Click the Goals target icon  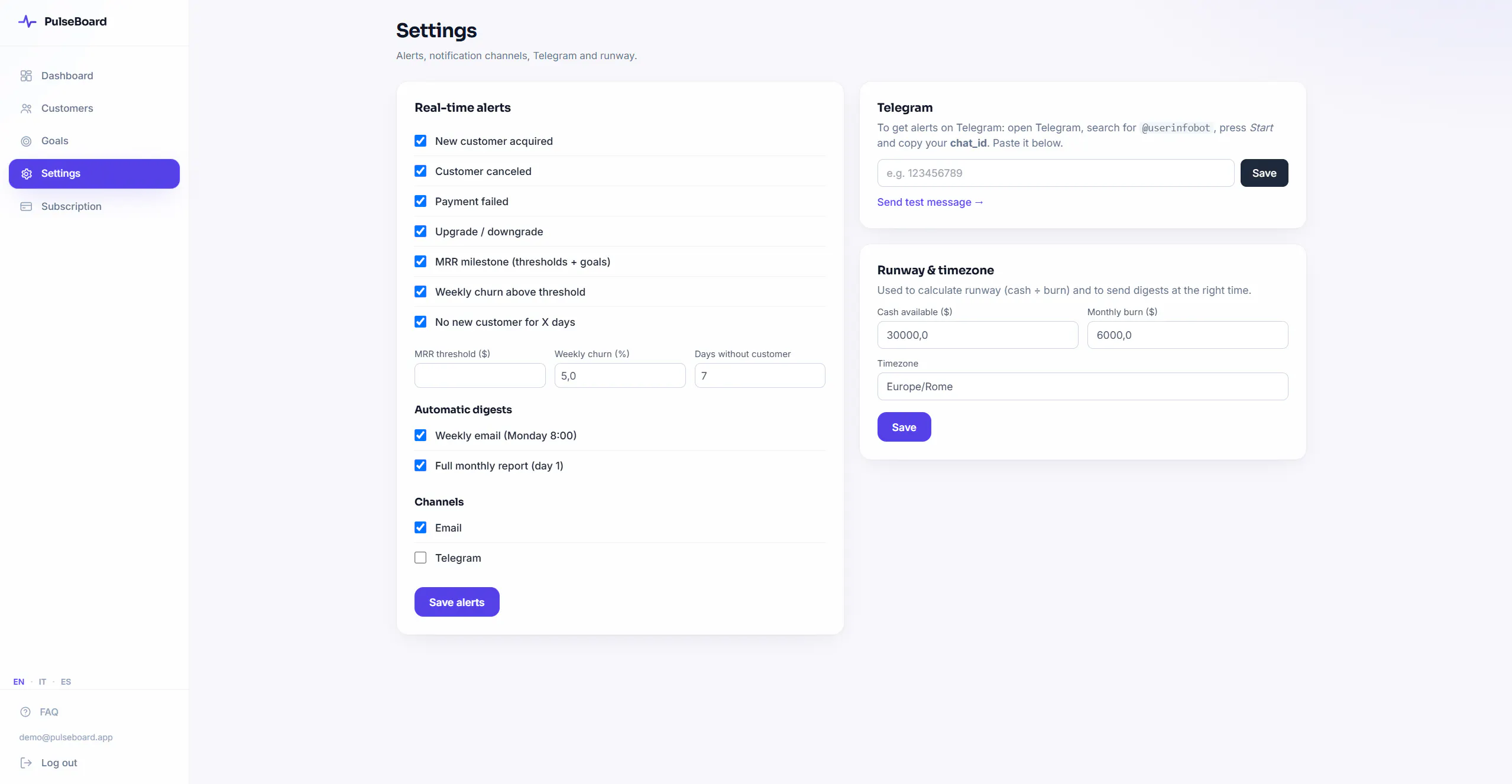click(26, 141)
